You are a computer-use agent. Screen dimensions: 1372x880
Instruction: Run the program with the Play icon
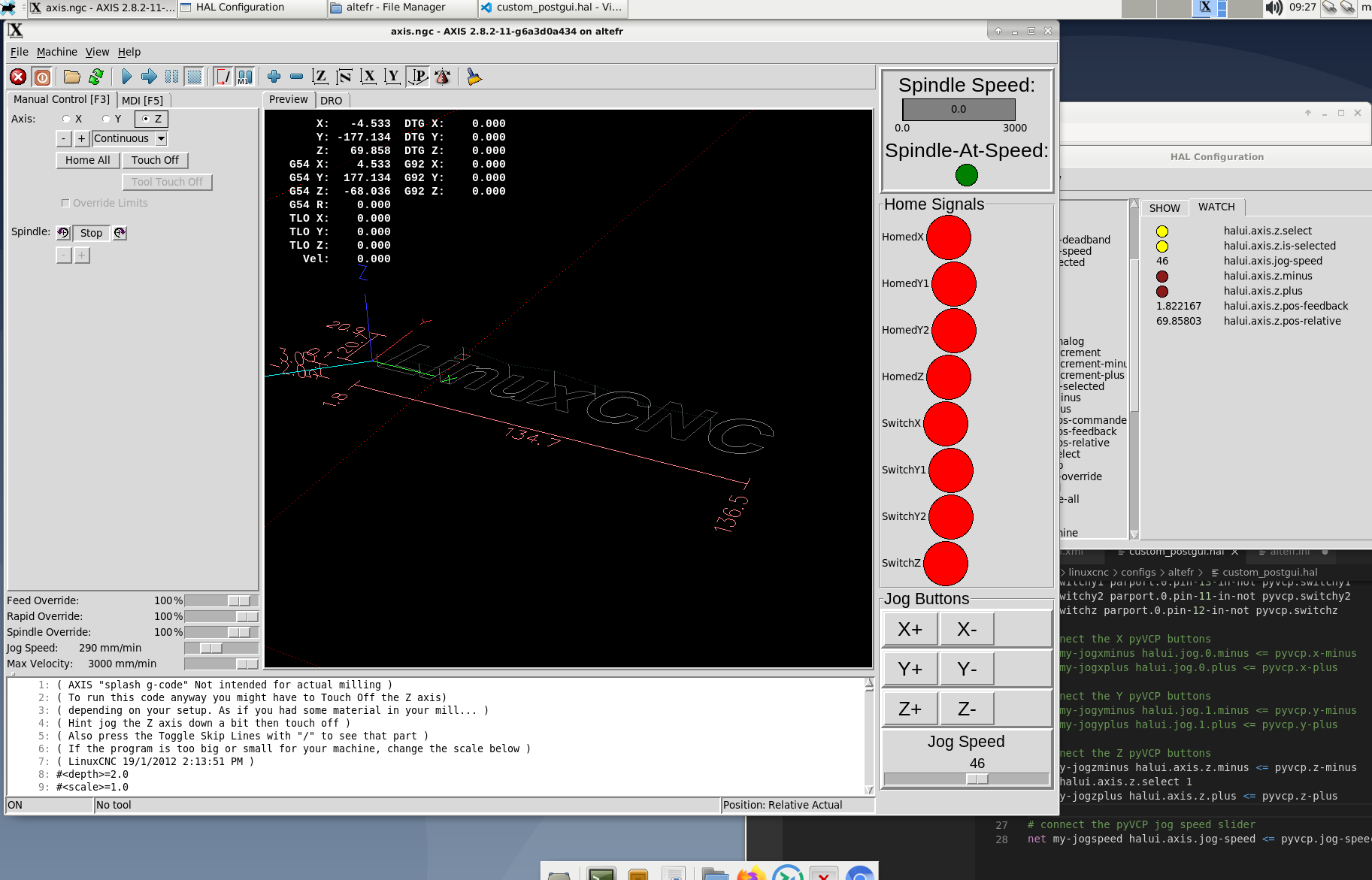pos(126,77)
